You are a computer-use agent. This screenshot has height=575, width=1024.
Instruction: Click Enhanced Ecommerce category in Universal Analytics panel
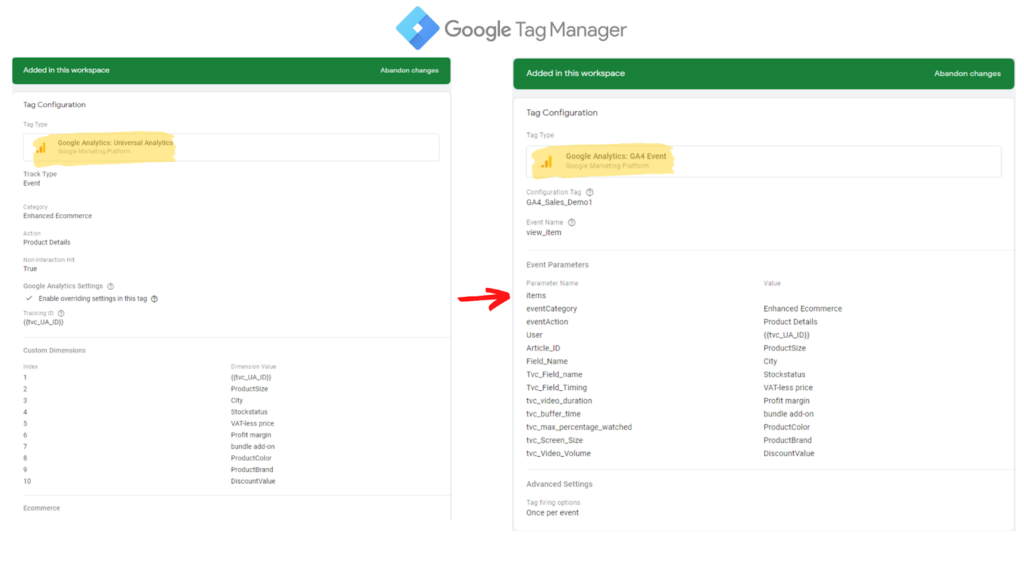click(57, 216)
